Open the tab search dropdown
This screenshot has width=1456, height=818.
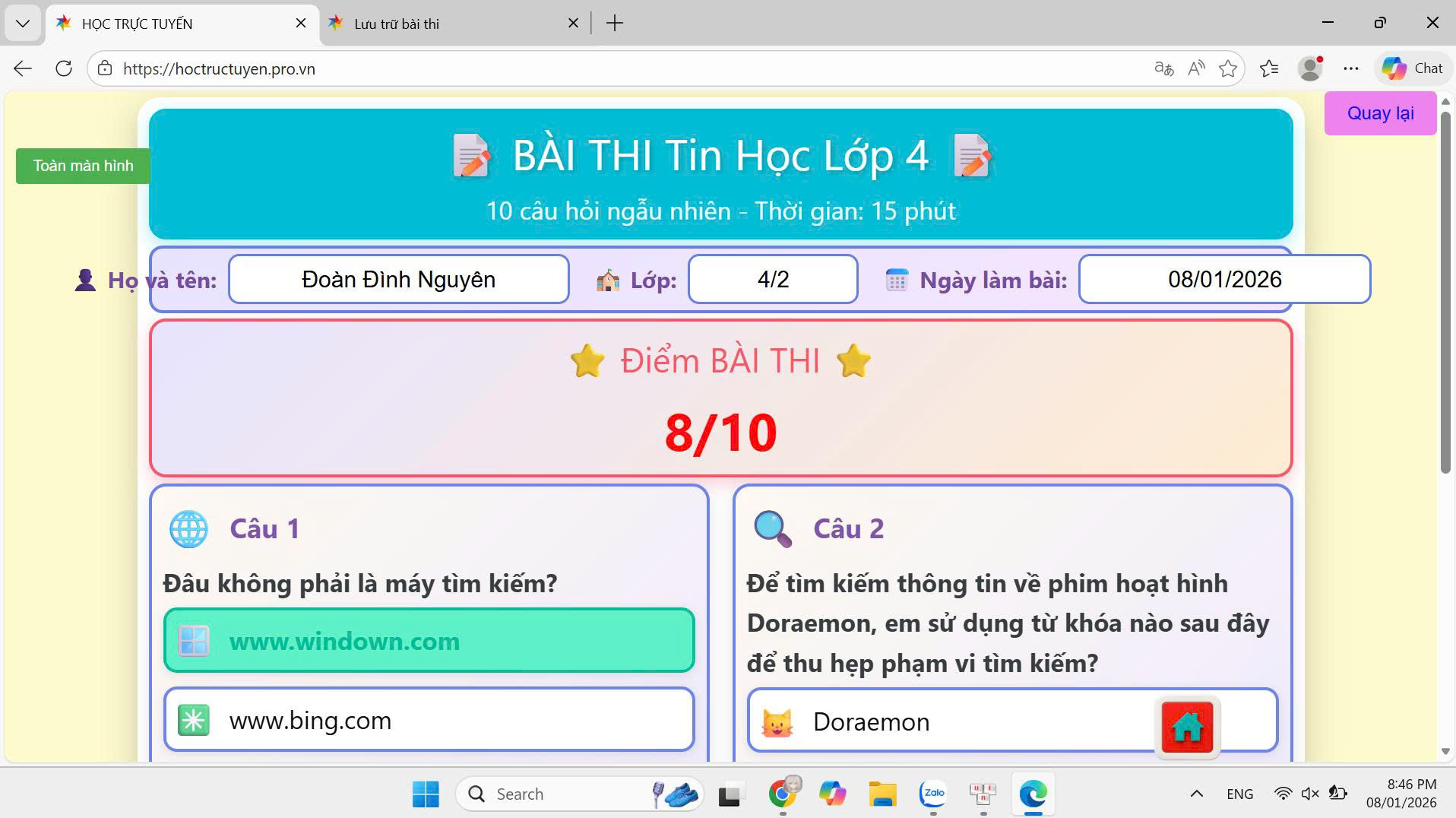[23, 23]
